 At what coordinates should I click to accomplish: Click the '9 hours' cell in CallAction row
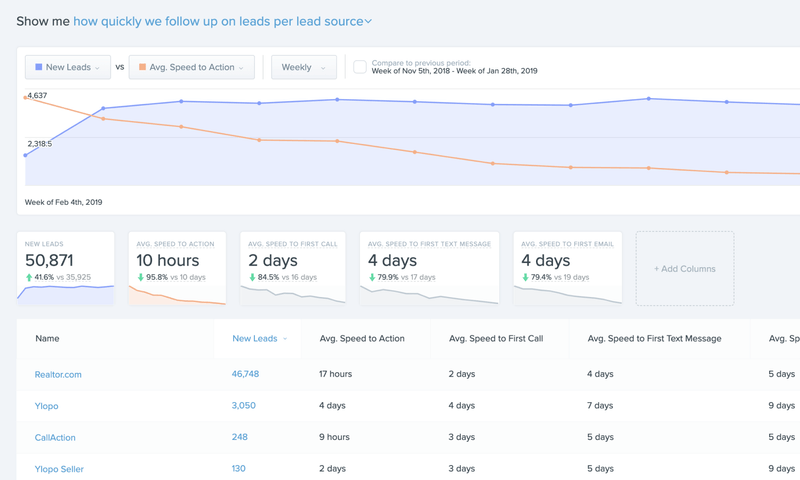(x=334, y=437)
